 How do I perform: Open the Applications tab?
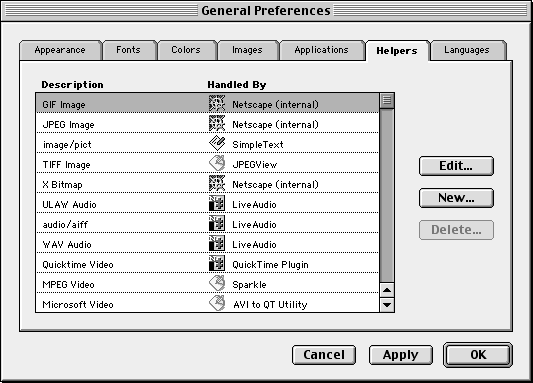322,50
